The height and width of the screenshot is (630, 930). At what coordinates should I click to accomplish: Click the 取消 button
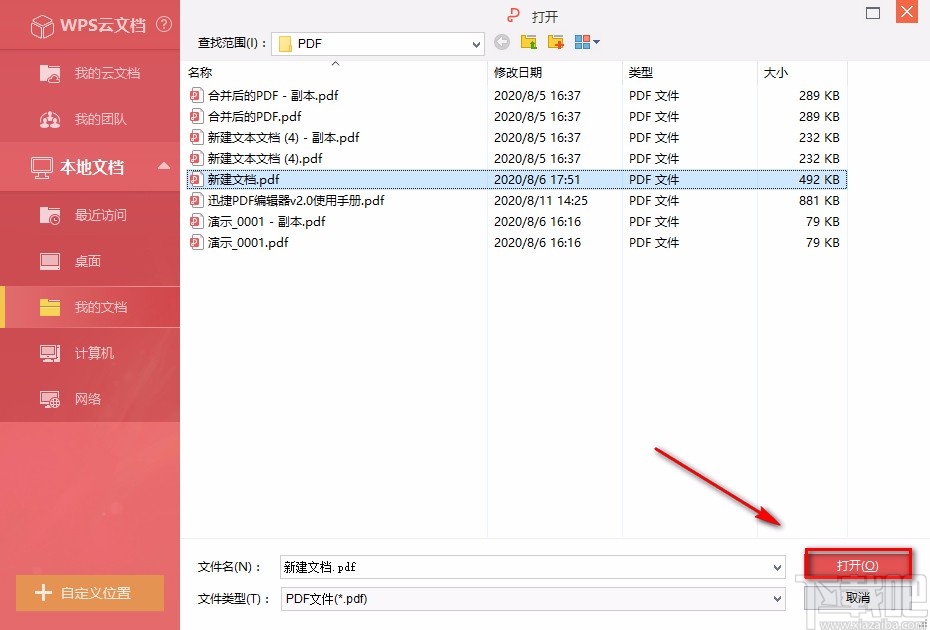point(857,598)
